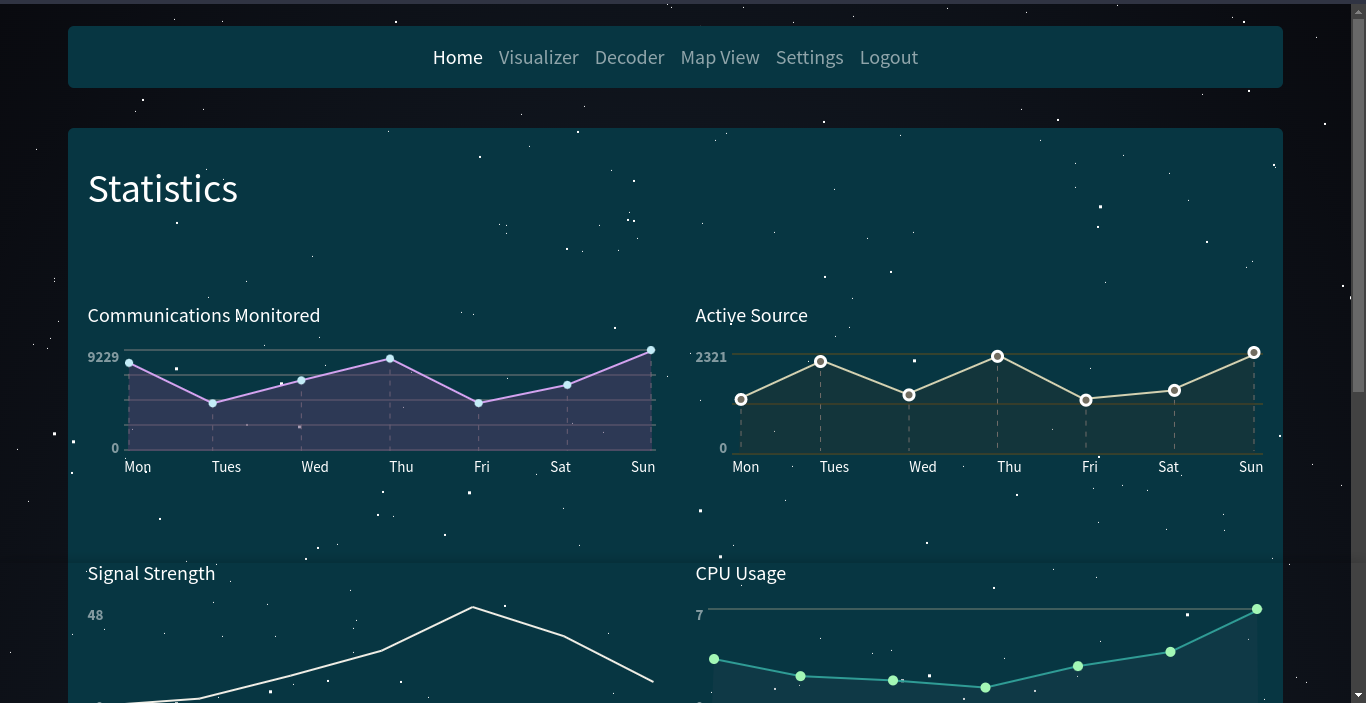1366x703 pixels.
Task: Select Sunday peak in Communications Monitored chart
Action: point(651,350)
